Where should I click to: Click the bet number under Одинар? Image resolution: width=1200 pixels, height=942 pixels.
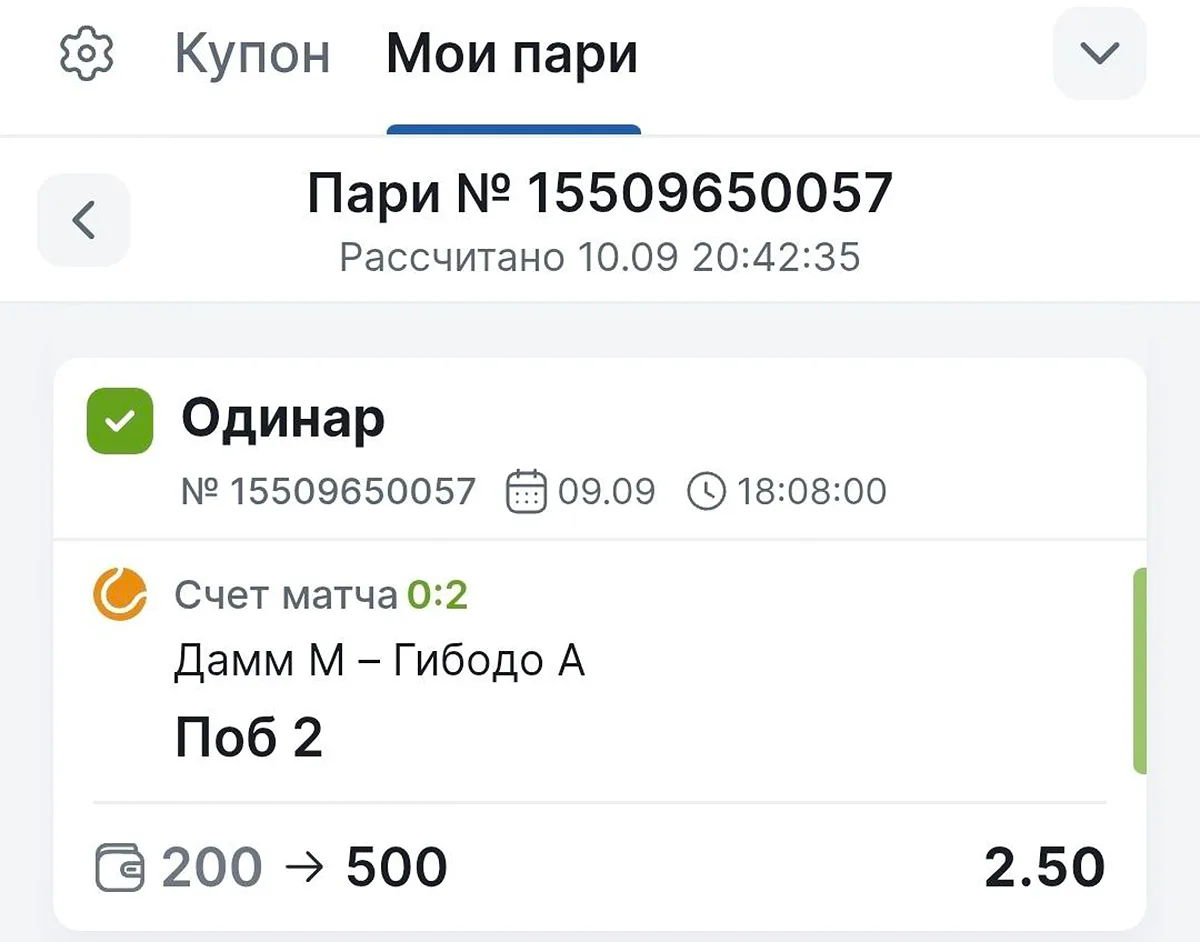point(328,492)
